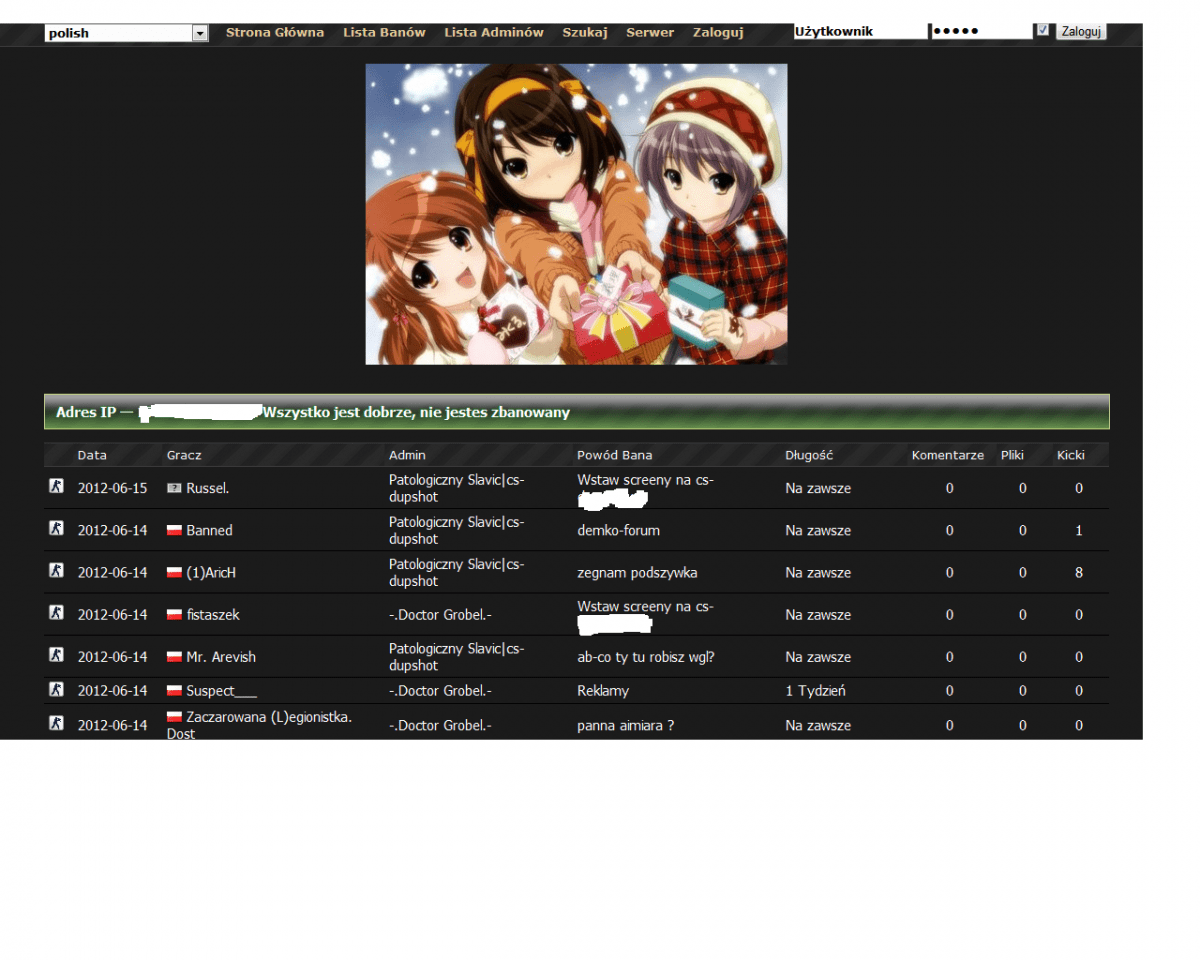Click the game icon in (1)AricH row

tap(57, 570)
